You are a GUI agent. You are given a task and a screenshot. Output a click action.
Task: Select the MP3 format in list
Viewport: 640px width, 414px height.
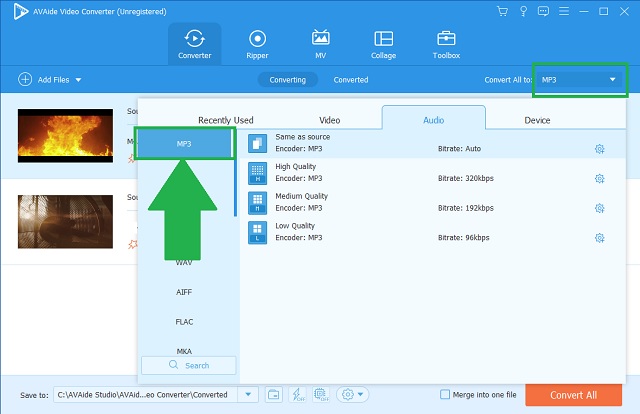coord(184,143)
